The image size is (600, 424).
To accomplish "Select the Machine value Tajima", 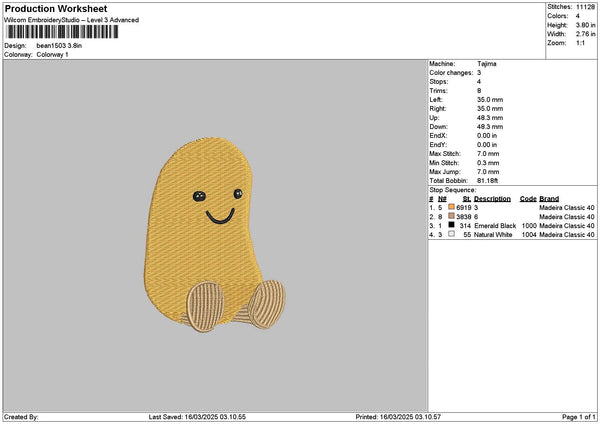I will tap(488, 63).
